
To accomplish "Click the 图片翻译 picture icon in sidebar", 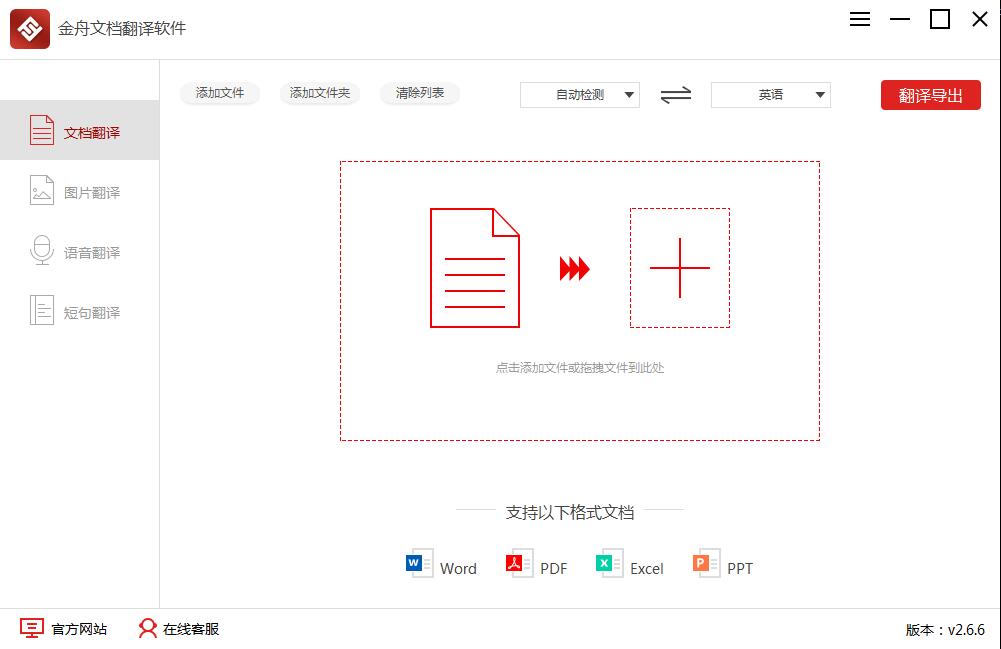I will pyautogui.click(x=41, y=191).
